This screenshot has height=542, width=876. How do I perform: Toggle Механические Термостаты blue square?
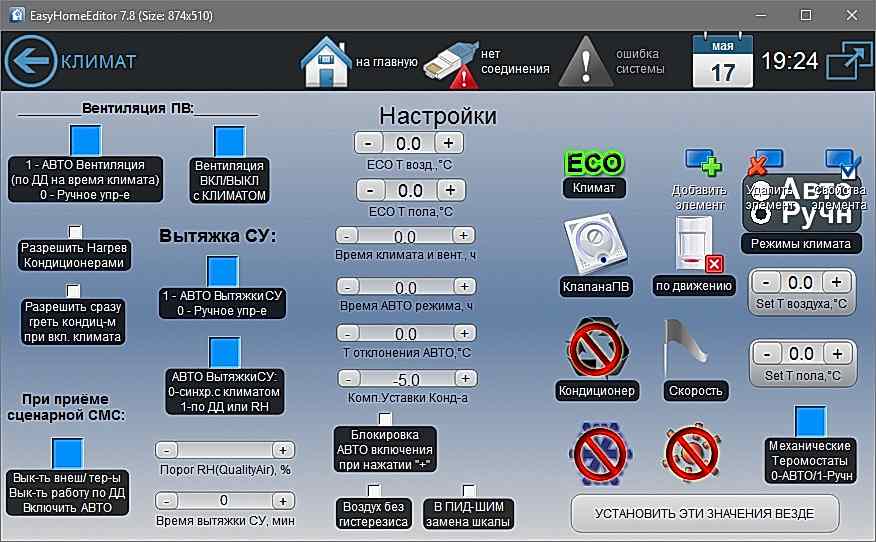[810, 421]
